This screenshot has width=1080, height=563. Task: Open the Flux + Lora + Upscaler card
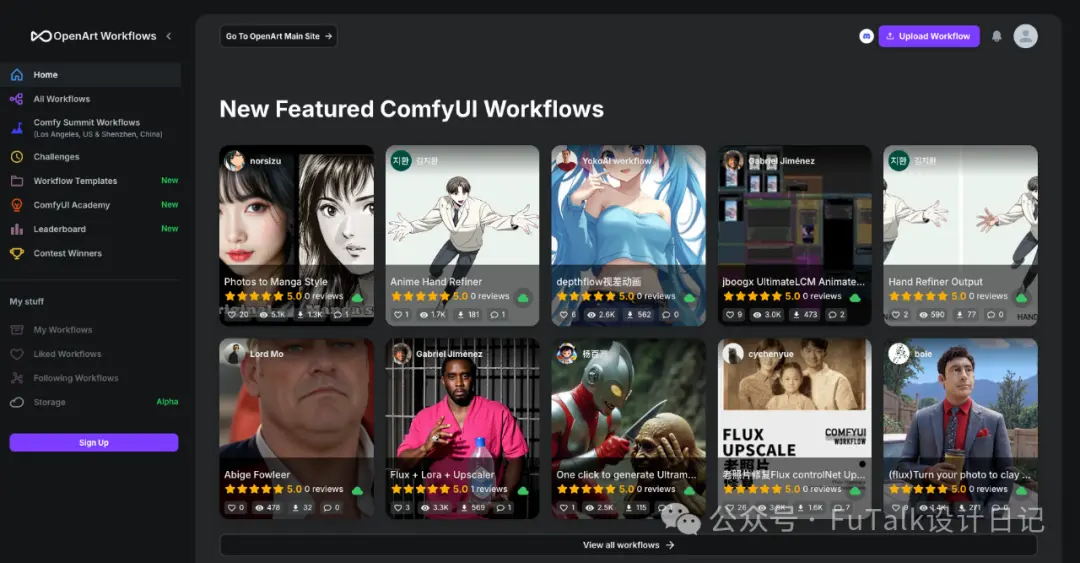462,428
